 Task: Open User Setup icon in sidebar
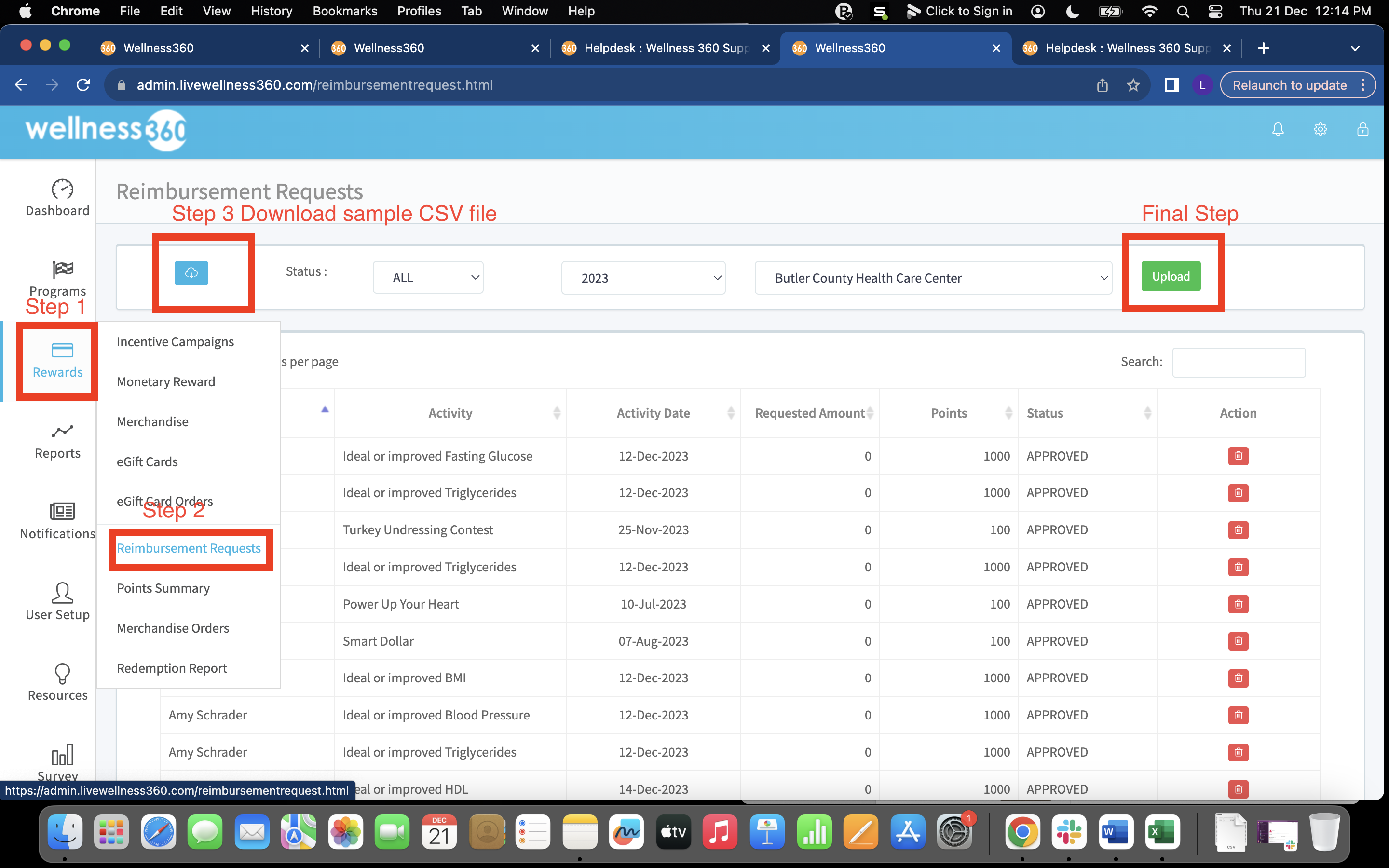62,593
